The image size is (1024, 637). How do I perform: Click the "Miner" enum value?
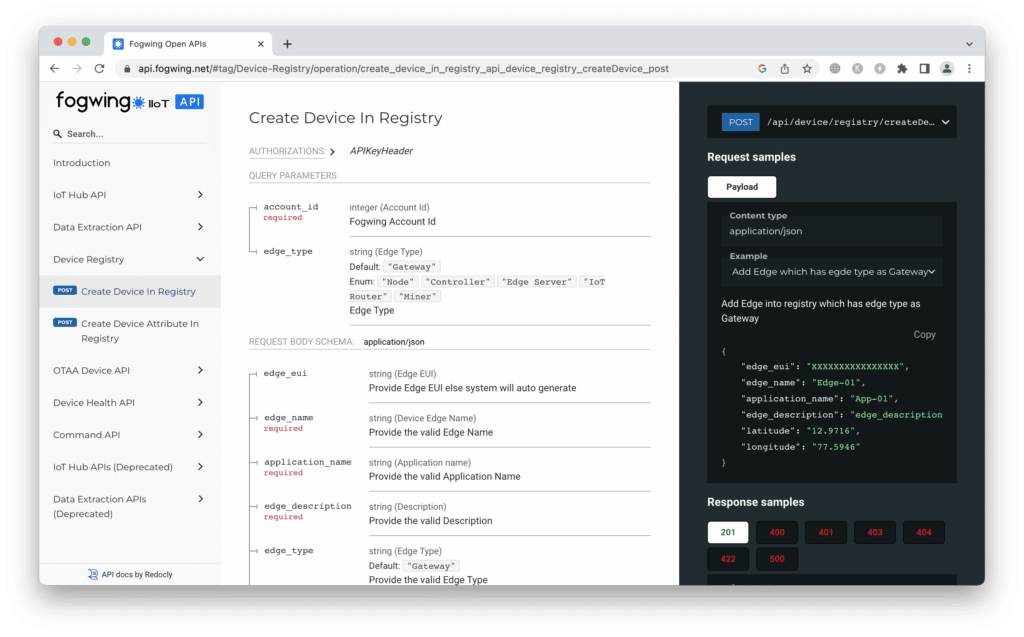point(417,297)
